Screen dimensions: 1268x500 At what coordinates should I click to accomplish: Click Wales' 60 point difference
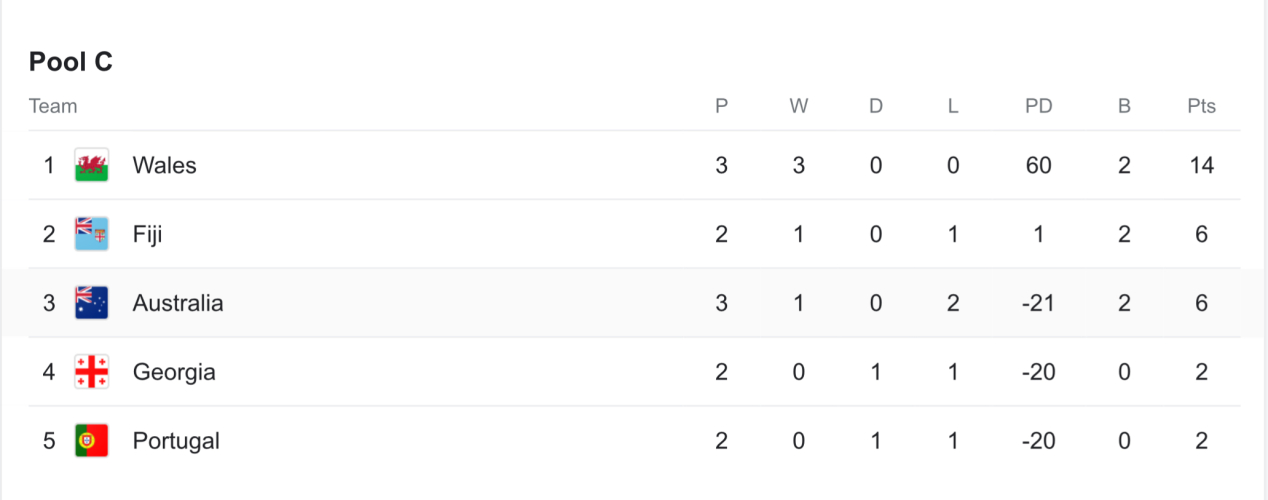(x=1039, y=165)
